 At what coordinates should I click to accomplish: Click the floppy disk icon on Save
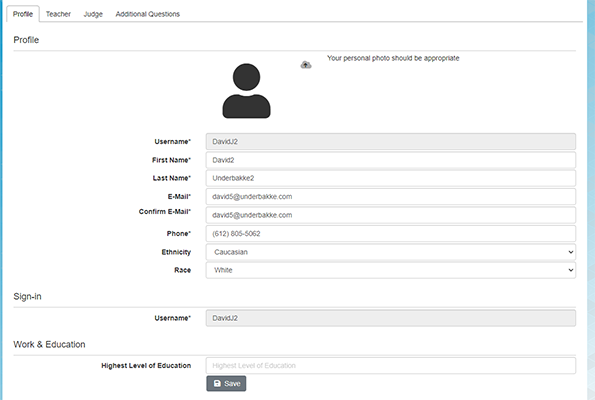click(217, 383)
